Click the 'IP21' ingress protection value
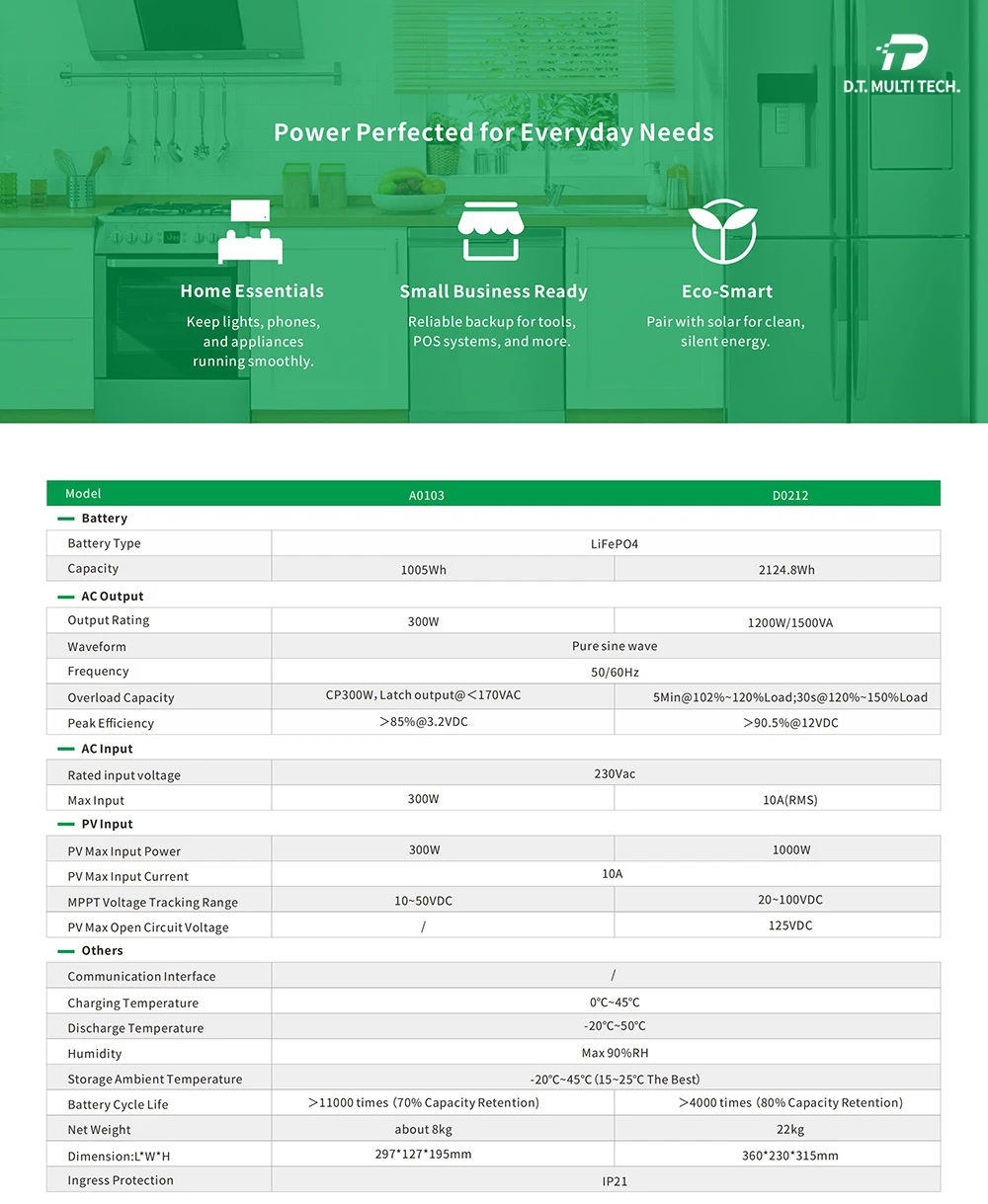988x1204 pixels. pyautogui.click(x=615, y=1181)
